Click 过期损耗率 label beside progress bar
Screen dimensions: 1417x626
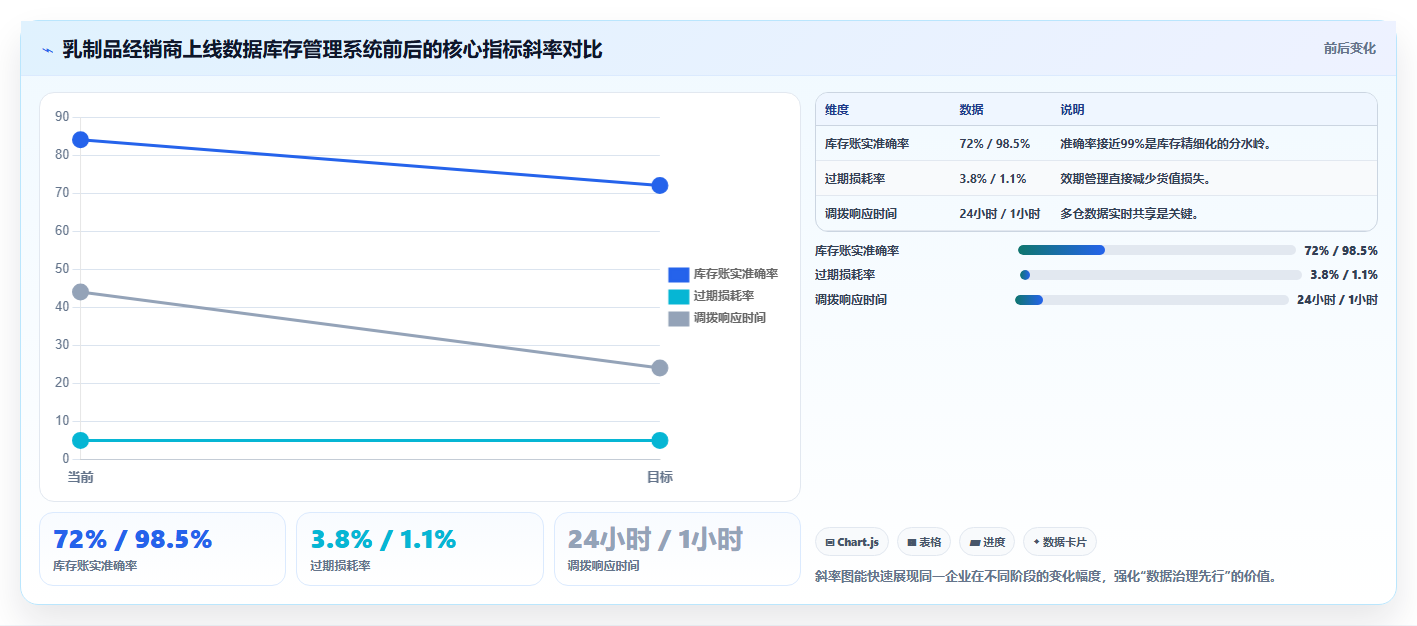pos(845,275)
